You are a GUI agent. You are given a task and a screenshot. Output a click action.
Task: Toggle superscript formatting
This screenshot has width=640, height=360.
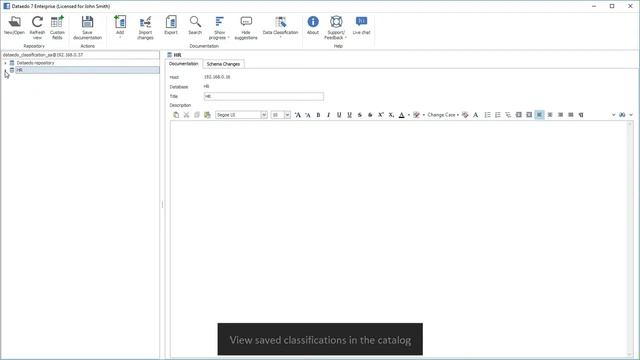pyautogui.click(x=380, y=115)
